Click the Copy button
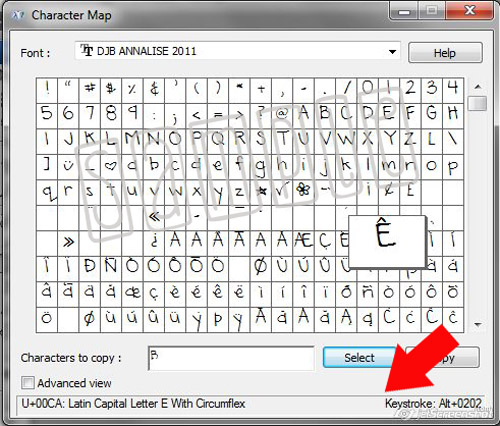500x426 pixels. (443, 357)
